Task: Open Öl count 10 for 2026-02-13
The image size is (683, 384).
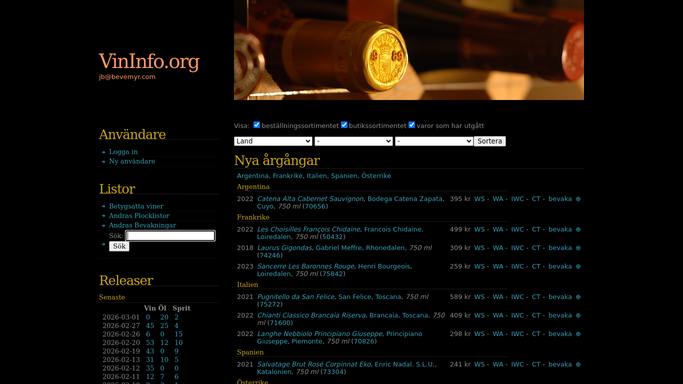Action: [x=164, y=360]
